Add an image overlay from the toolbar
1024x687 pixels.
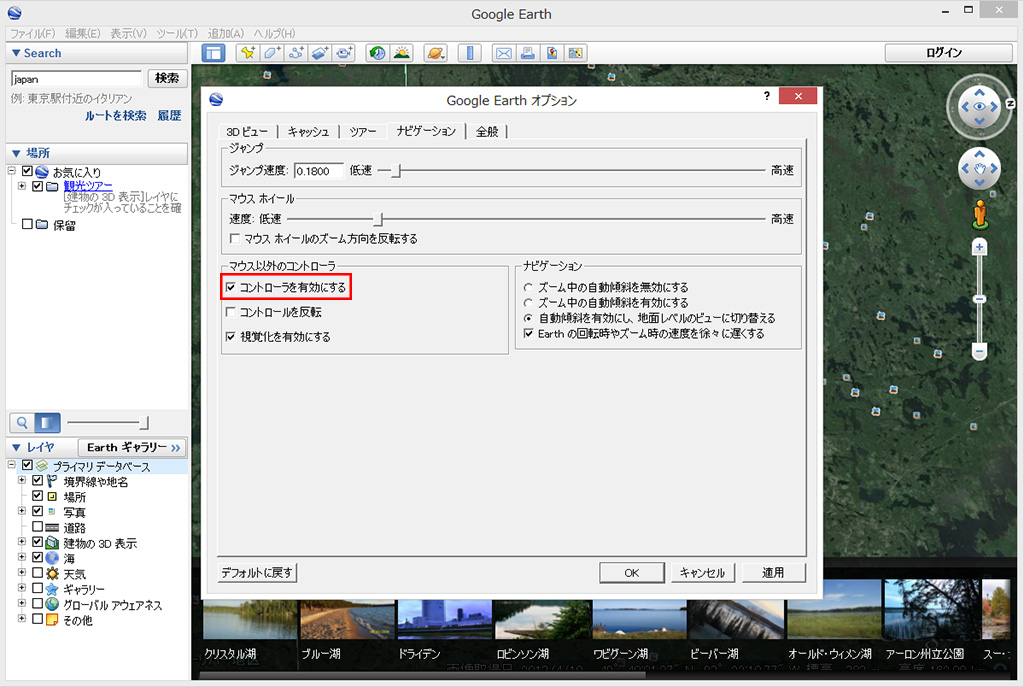pos(319,53)
